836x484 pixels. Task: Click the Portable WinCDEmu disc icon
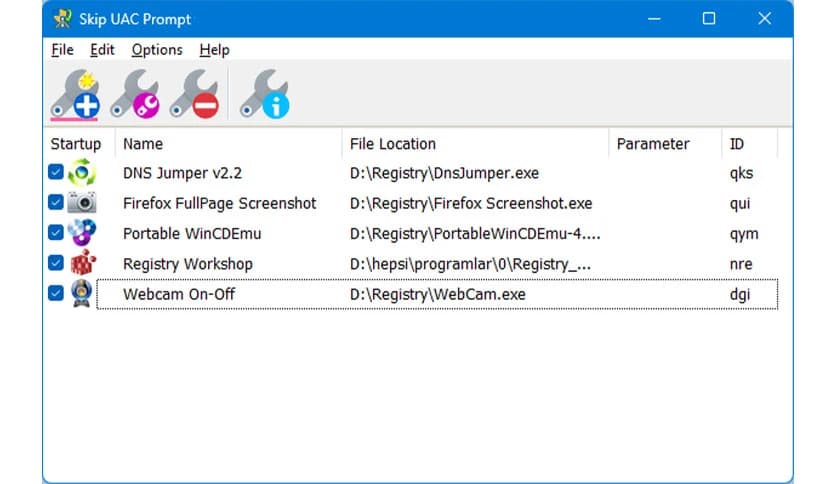[82, 233]
